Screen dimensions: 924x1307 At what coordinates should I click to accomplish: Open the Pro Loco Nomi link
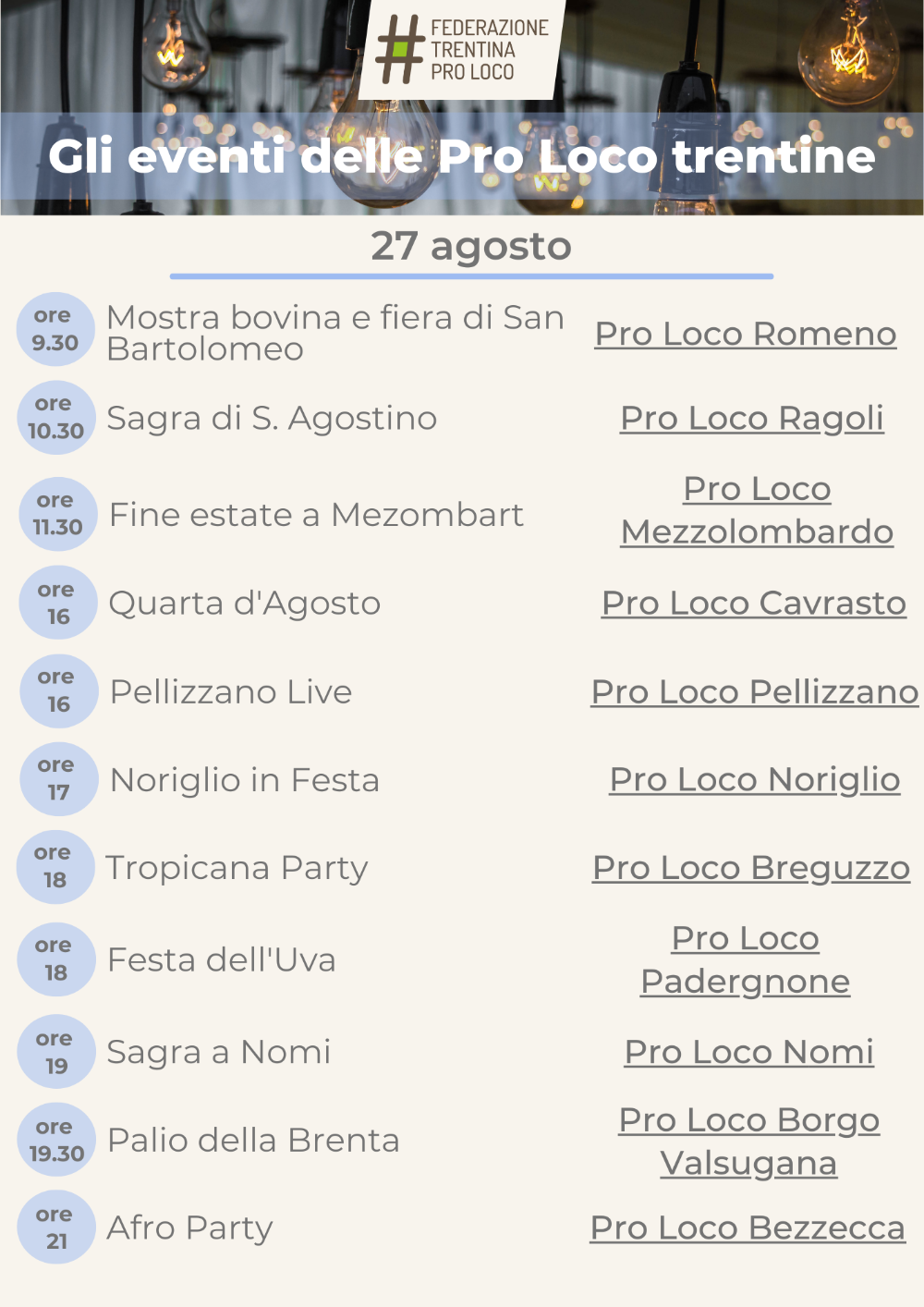749,1052
